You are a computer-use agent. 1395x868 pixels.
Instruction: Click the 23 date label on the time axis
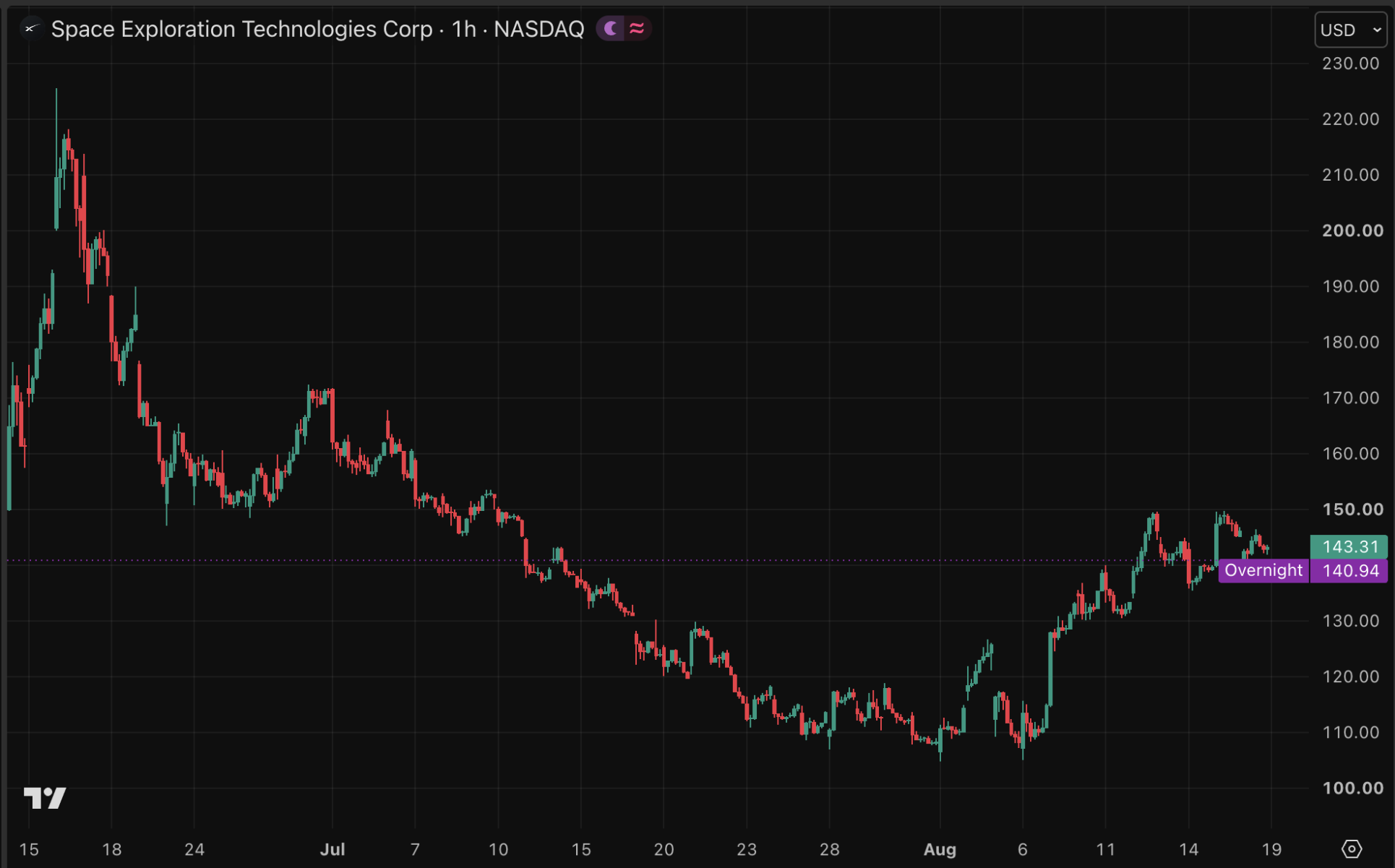point(747,849)
